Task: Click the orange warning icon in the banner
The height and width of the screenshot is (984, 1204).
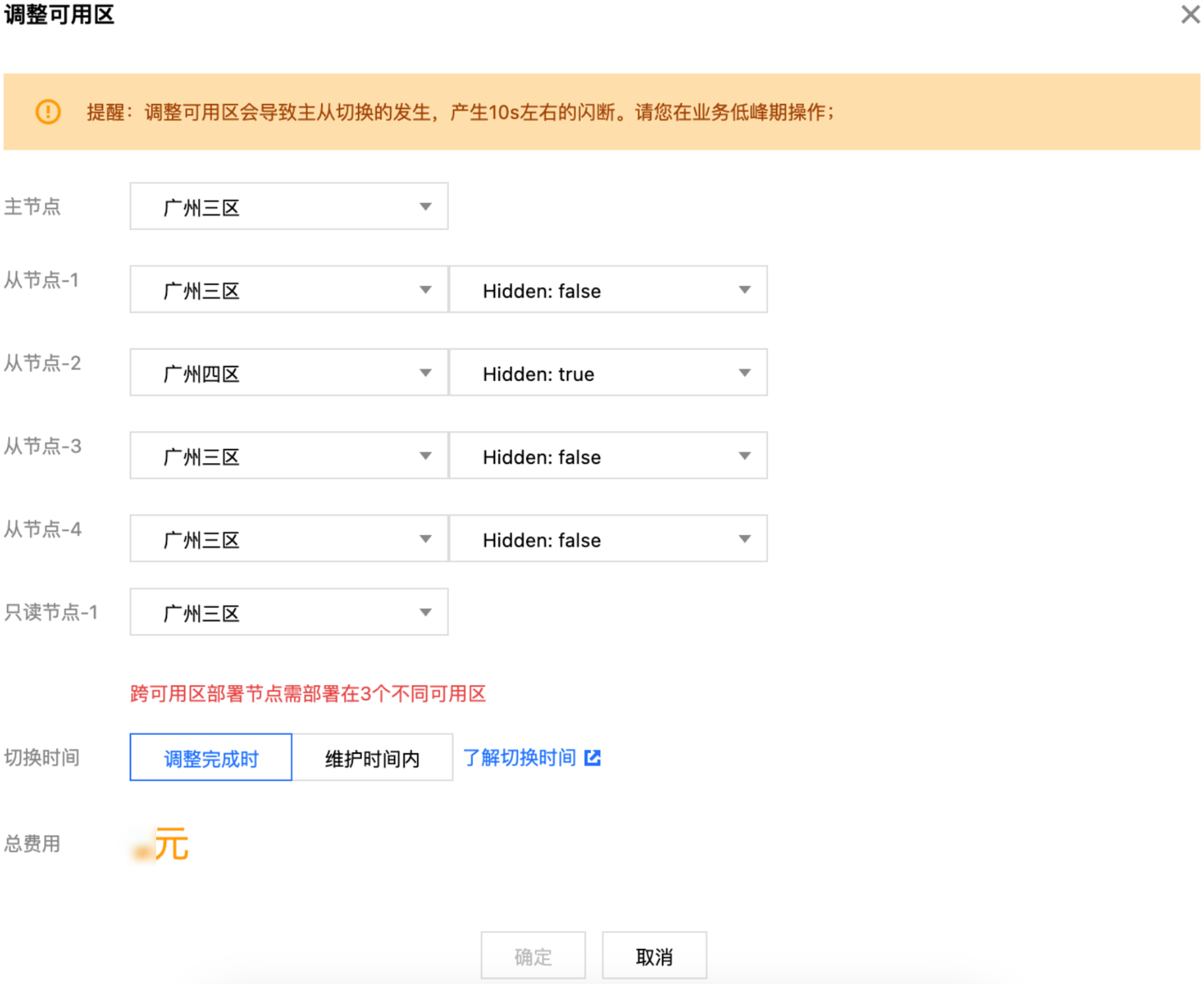Action: click(48, 112)
